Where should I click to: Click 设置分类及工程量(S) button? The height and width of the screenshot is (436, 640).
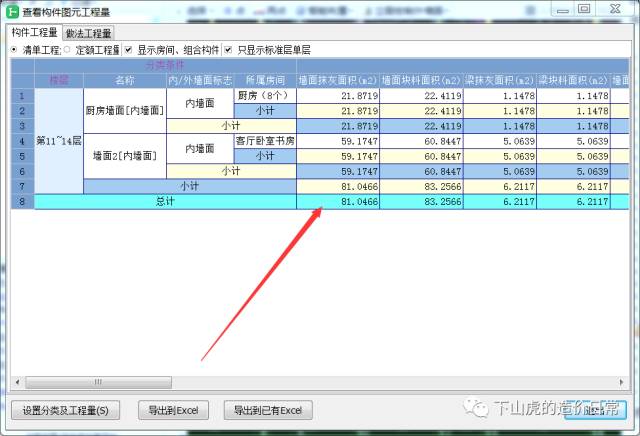[66, 410]
